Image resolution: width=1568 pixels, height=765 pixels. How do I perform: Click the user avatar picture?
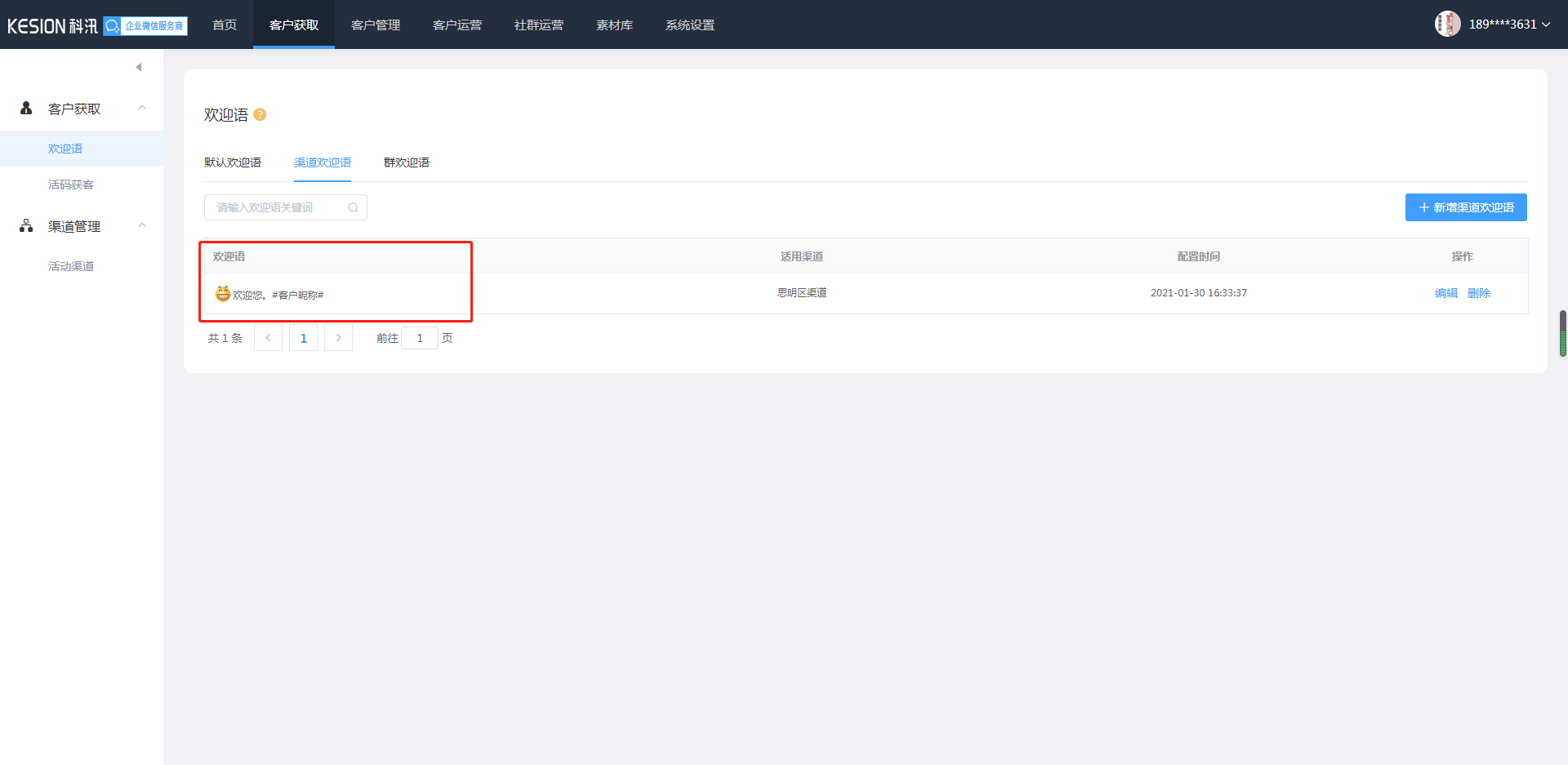1447,24
